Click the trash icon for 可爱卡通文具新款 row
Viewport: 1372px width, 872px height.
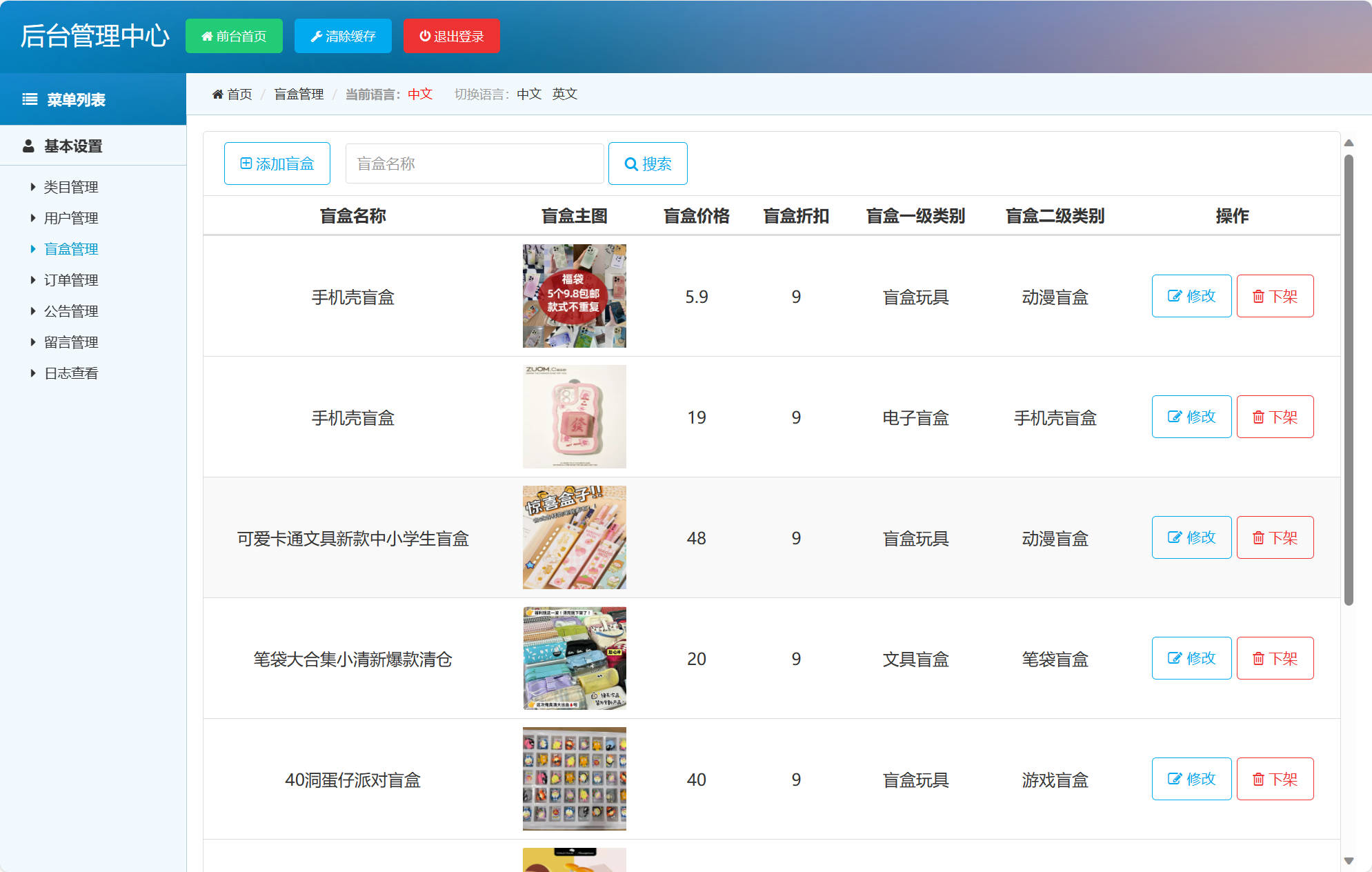(x=1258, y=537)
